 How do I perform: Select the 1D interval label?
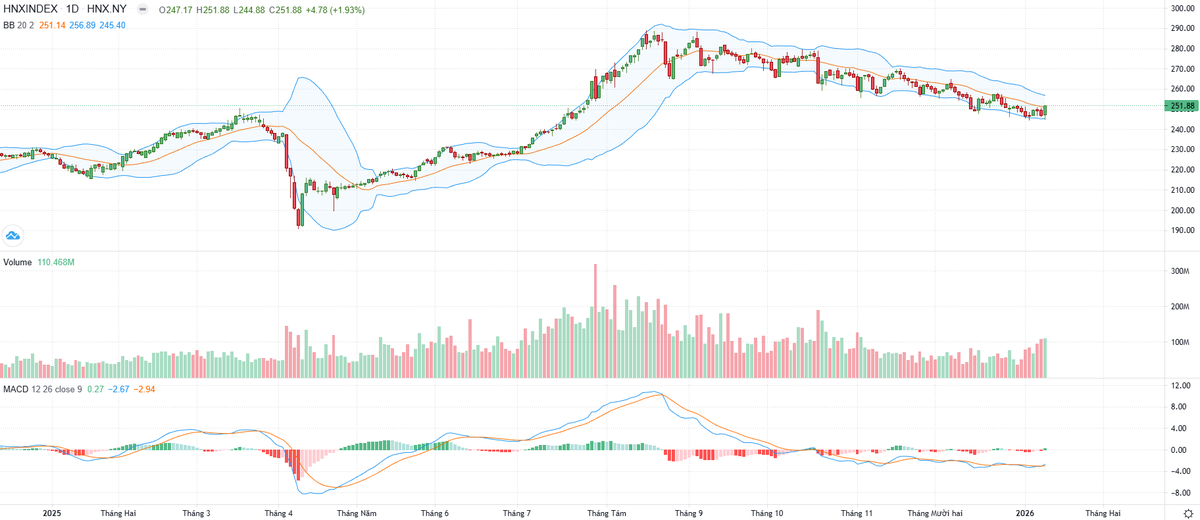(x=73, y=9)
